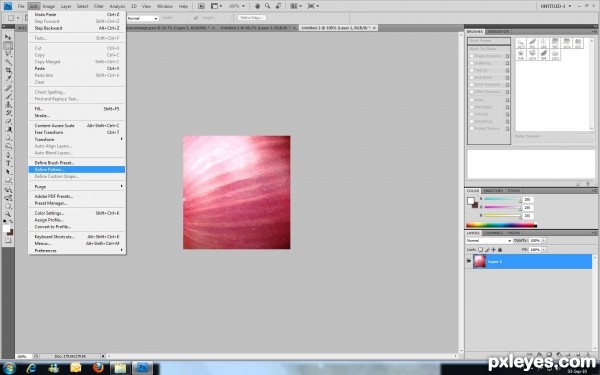Open the marquee Style dropdown
The image size is (600, 375).
142,18
